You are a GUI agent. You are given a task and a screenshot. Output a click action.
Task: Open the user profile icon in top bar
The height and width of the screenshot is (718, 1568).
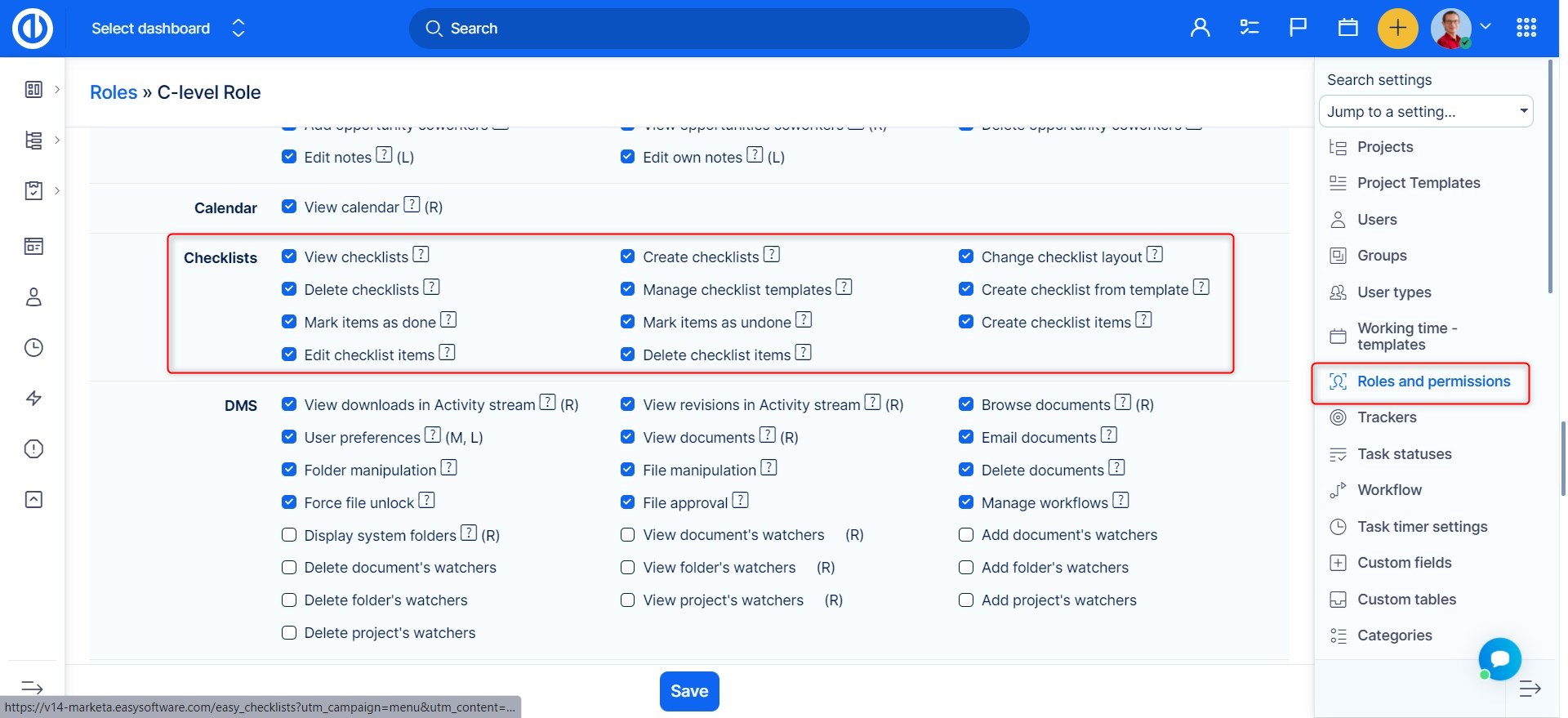coord(1200,29)
